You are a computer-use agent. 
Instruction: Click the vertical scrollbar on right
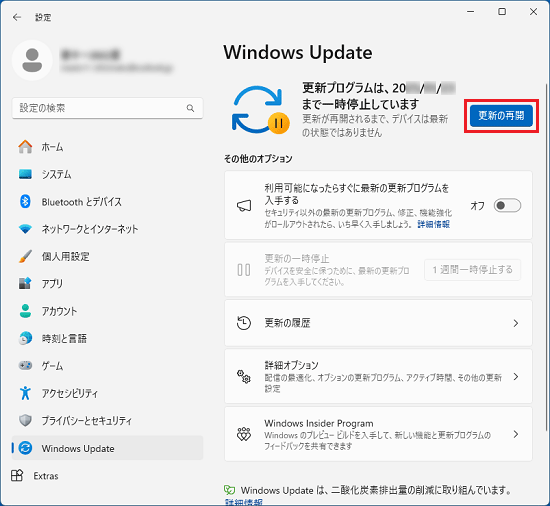click(x=546, y=258)
